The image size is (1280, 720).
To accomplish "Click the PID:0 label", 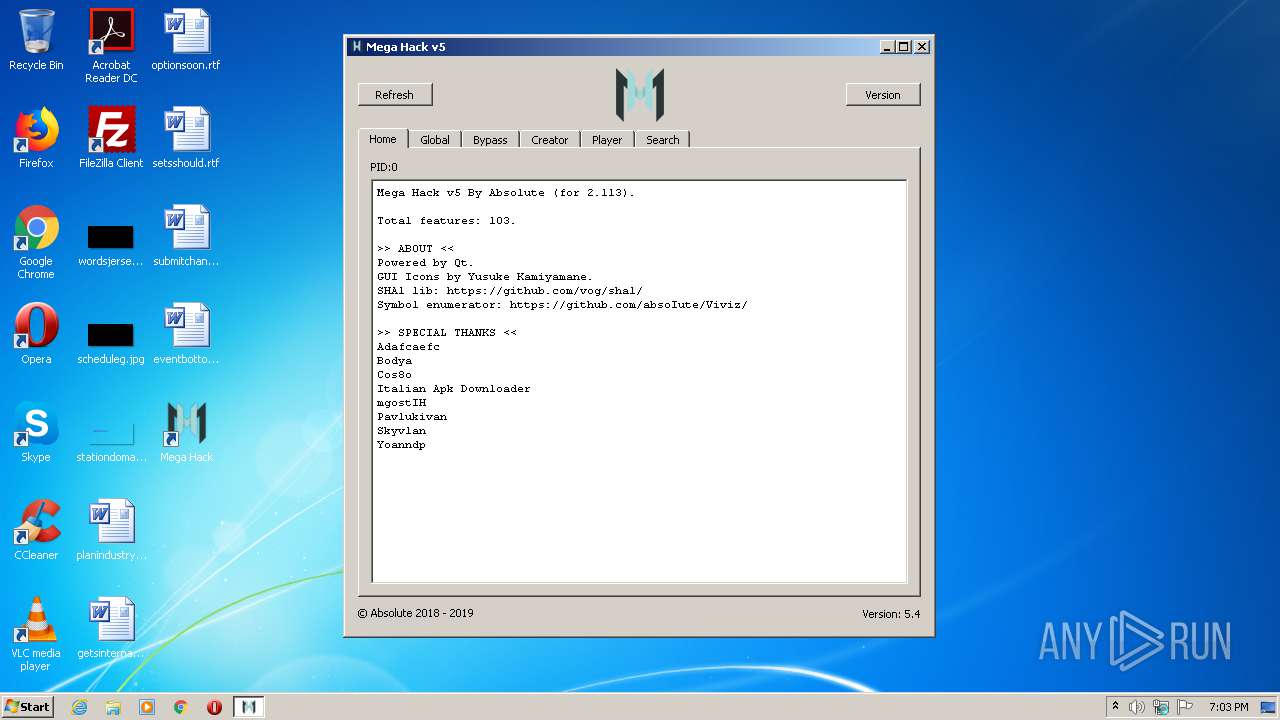I will point(384,167).
